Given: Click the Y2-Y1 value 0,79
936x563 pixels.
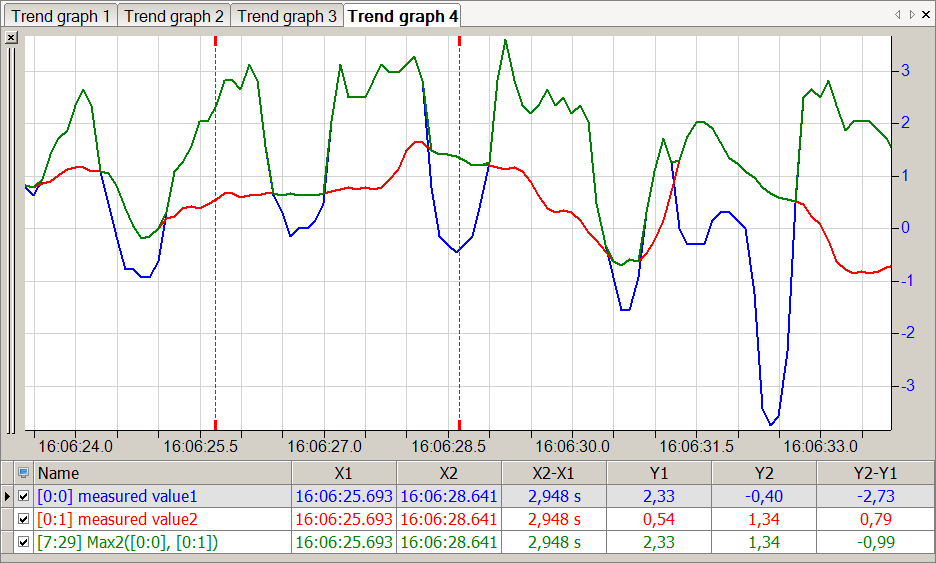Looking at the screenshot, I should coord(876,519).
